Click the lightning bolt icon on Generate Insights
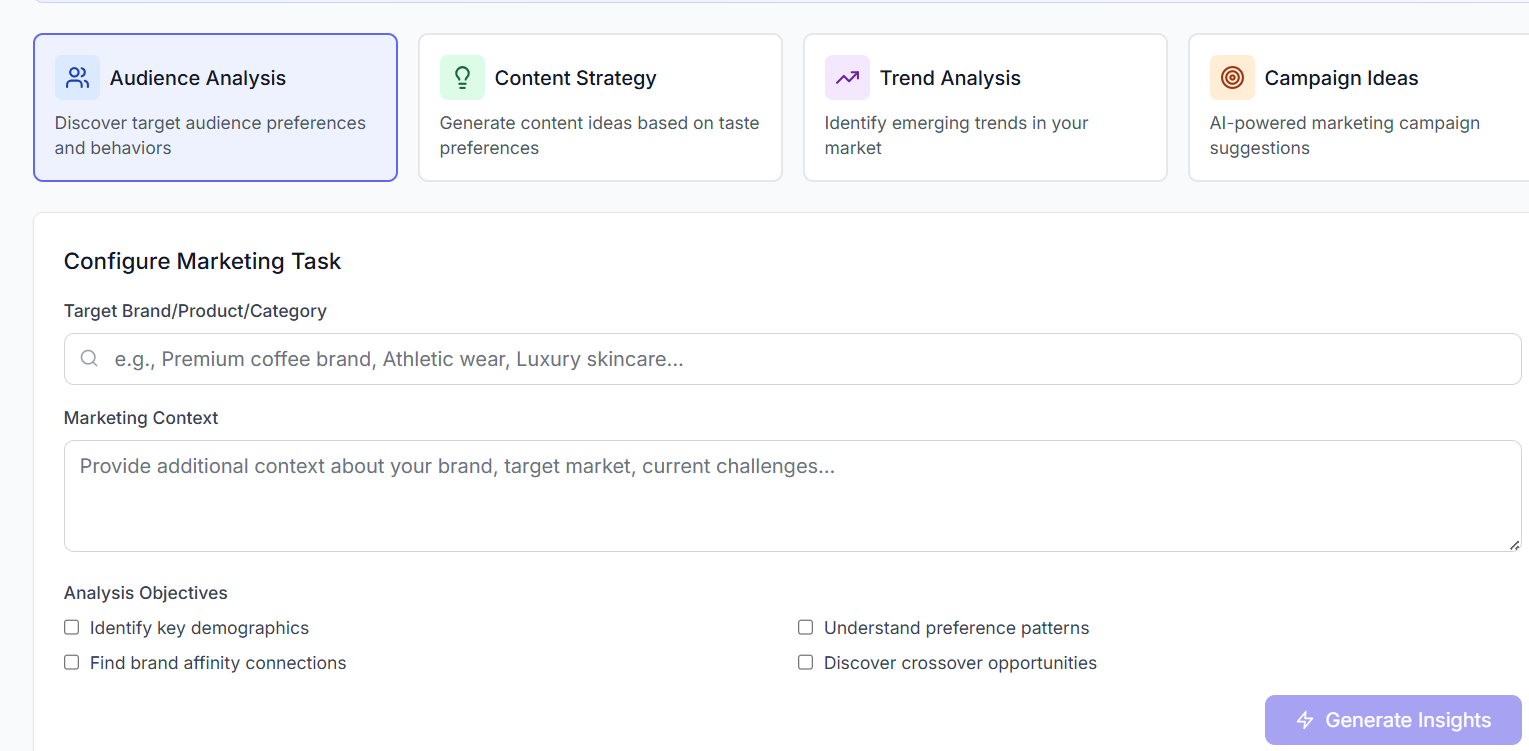Screen dimensions: 1529x751 pyautogui.click(x=1304, y=720)
